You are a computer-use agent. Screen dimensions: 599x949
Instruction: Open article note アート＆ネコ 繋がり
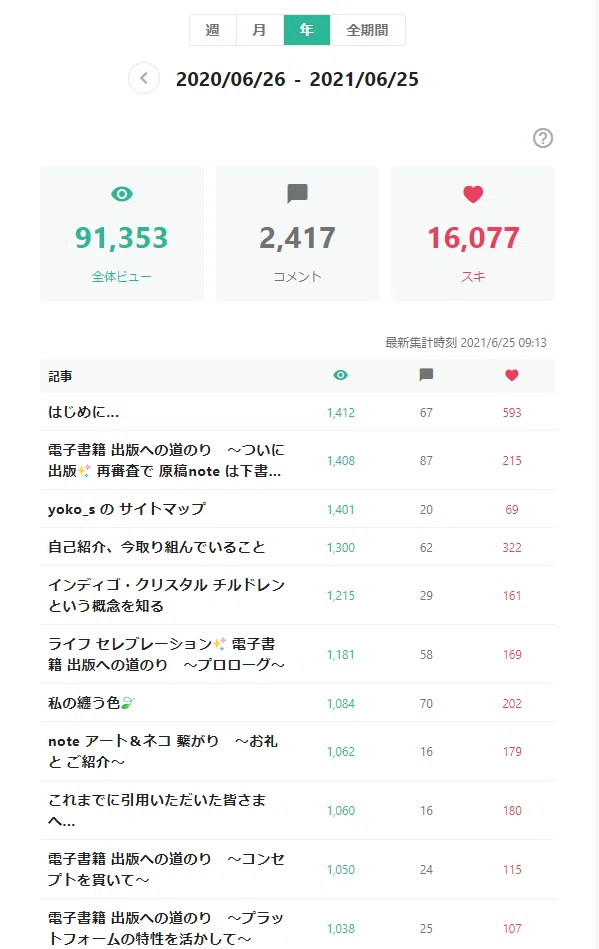[163, 751]
